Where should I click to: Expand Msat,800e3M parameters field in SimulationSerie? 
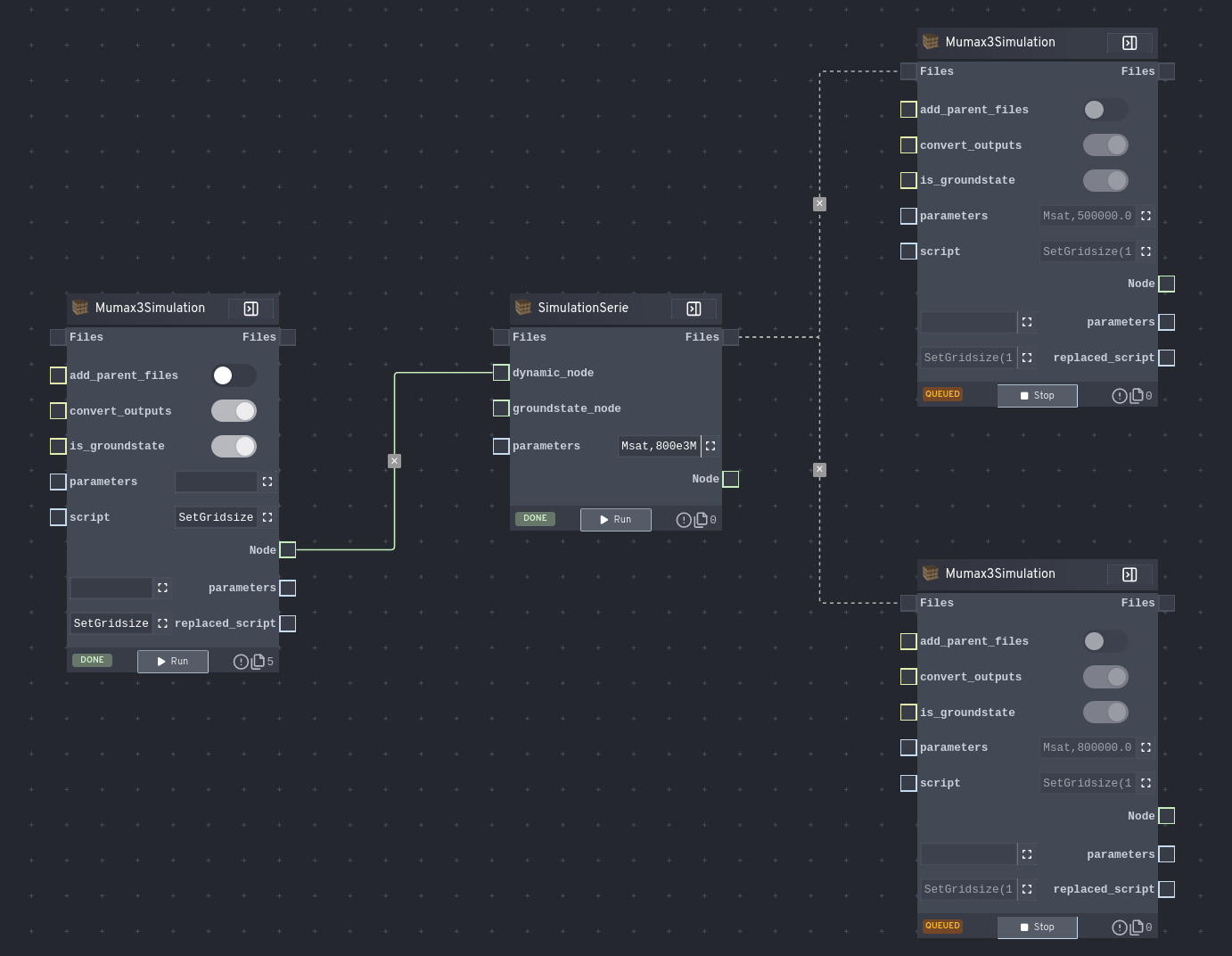click(x=710, y=446)
